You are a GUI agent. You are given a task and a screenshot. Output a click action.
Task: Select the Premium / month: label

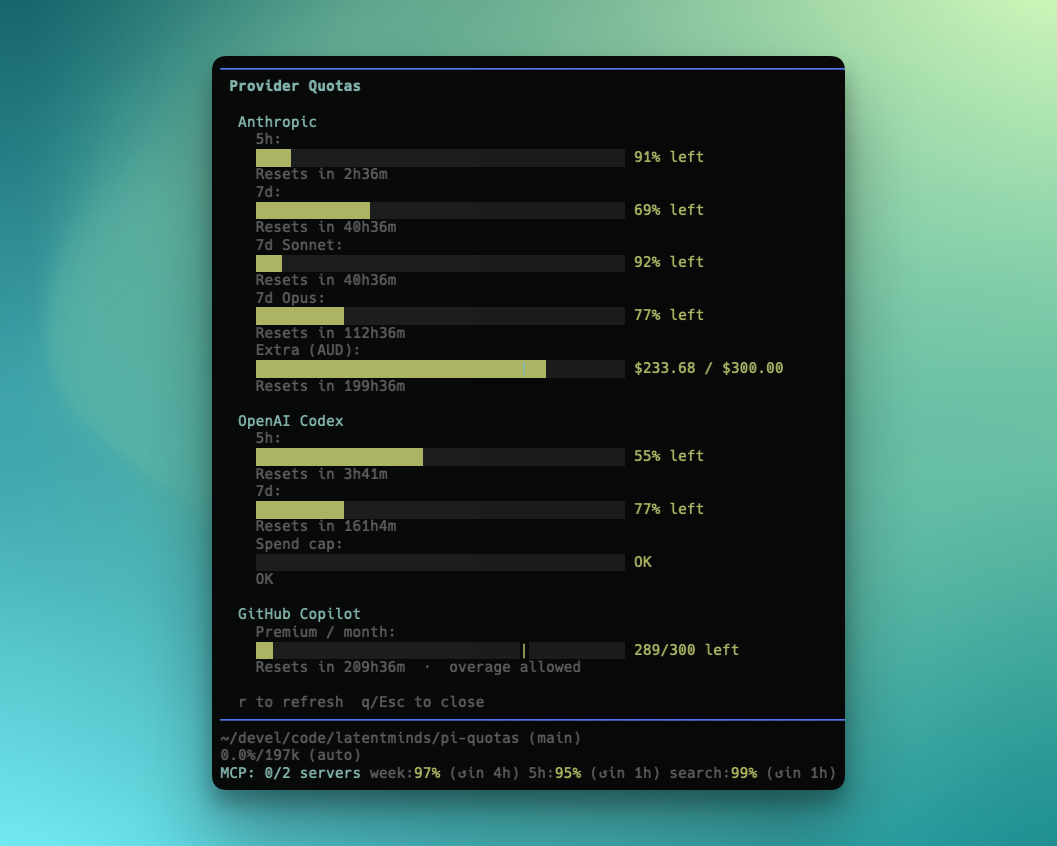point(326,632)
